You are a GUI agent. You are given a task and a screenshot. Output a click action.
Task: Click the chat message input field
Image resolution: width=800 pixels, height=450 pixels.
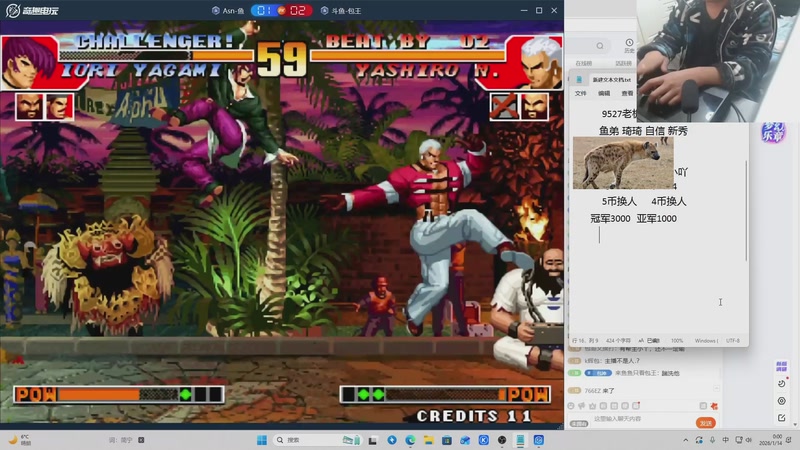[x=642, y=419]
